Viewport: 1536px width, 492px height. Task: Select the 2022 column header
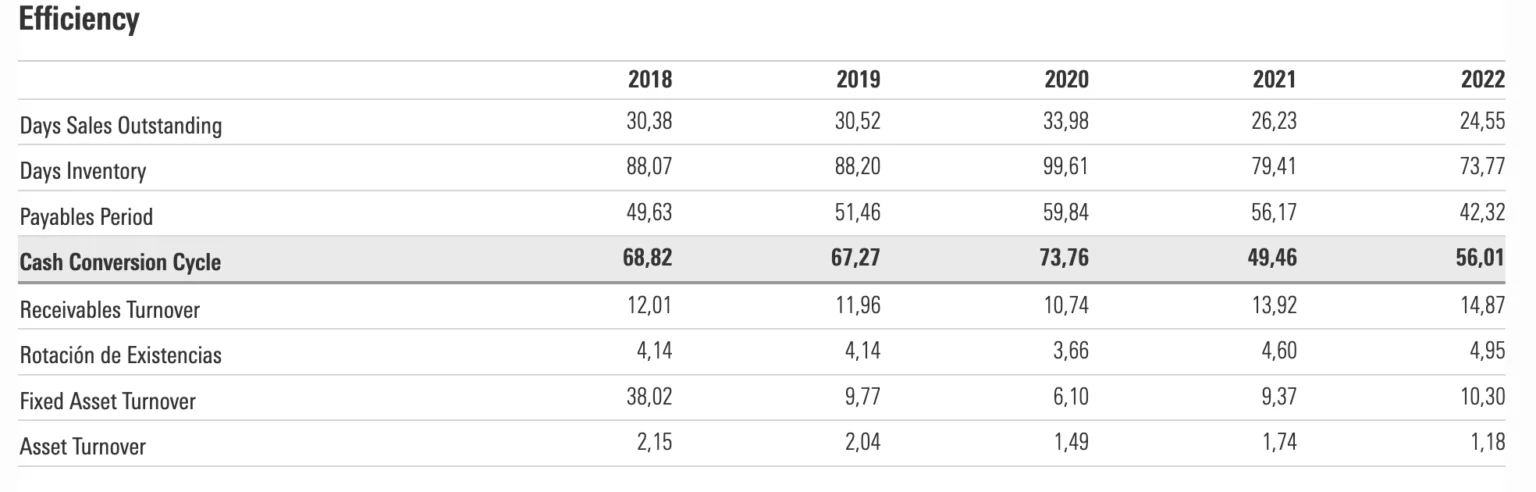(x=1482, y=81)
